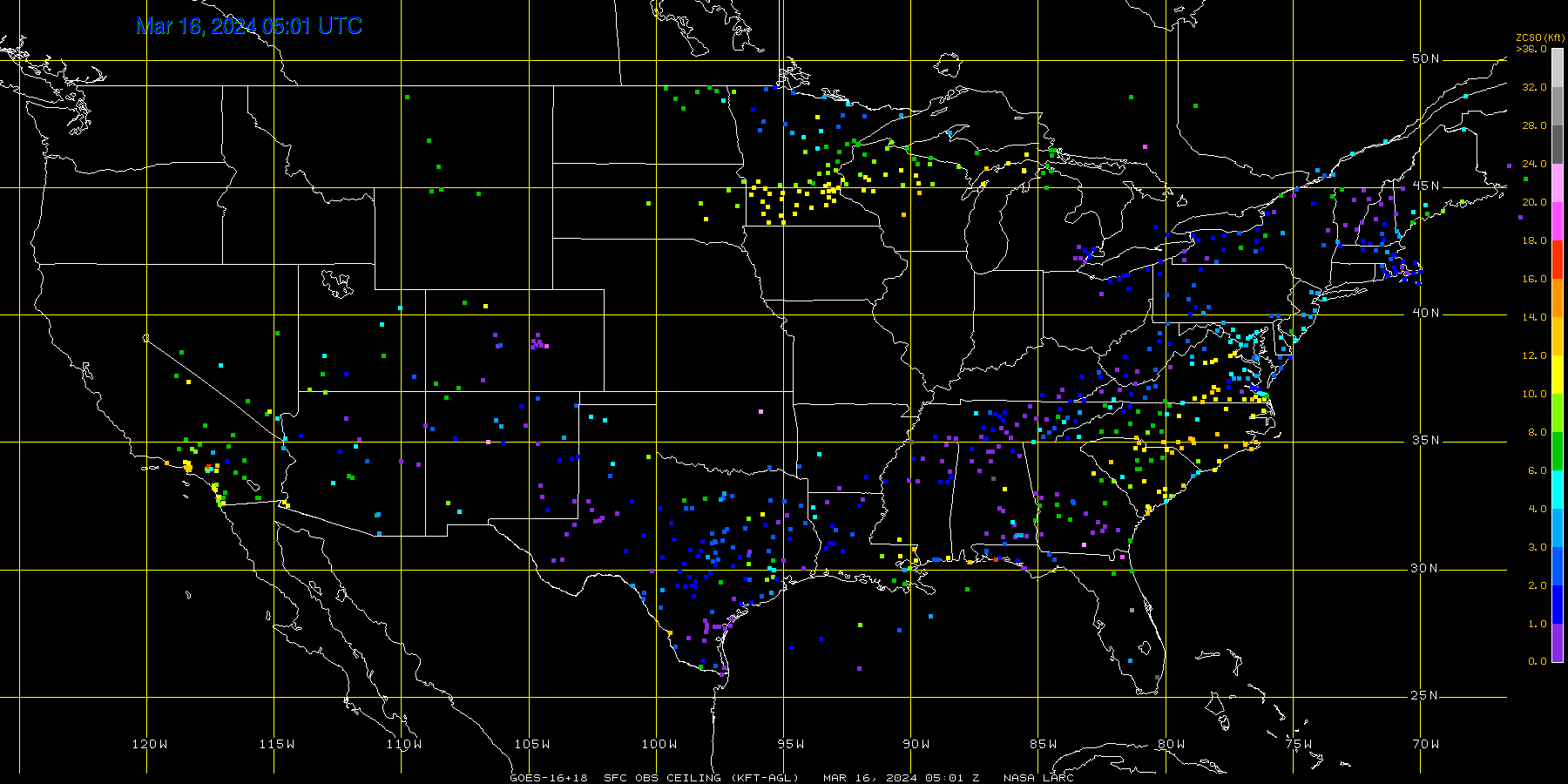Screen dimensions: 1568x784
Task: Click the 120 W longitude label
Action: tap(150, 744)
